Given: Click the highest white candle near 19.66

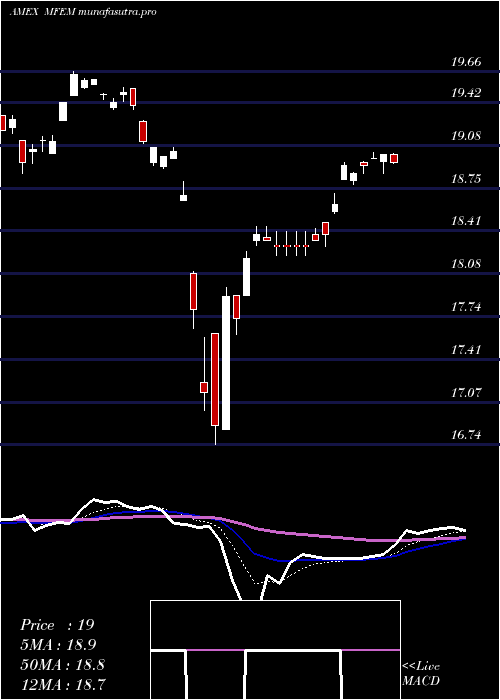Looking at the screenshot, I should (x=74, y=83).
